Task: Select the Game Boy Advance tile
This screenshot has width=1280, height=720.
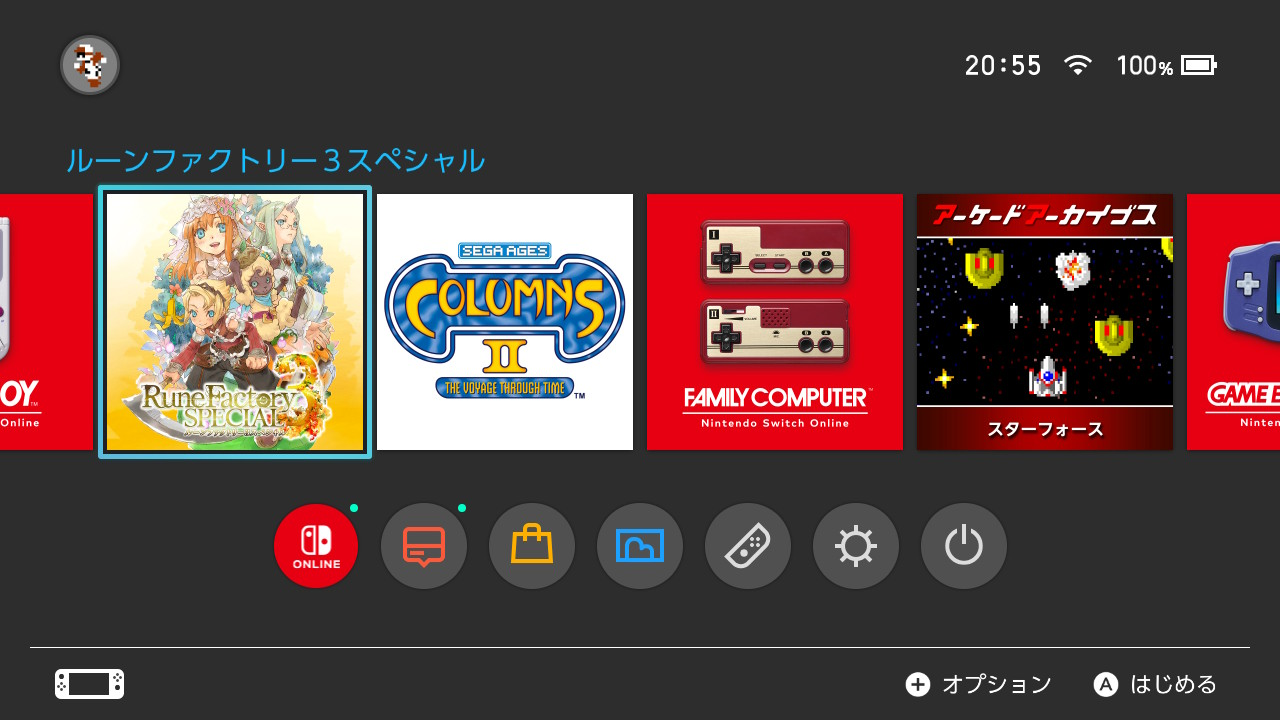Action: [x=1233, y=322]
